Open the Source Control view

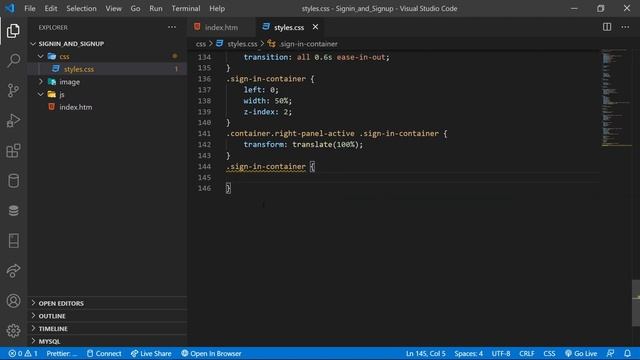(13, 90)
